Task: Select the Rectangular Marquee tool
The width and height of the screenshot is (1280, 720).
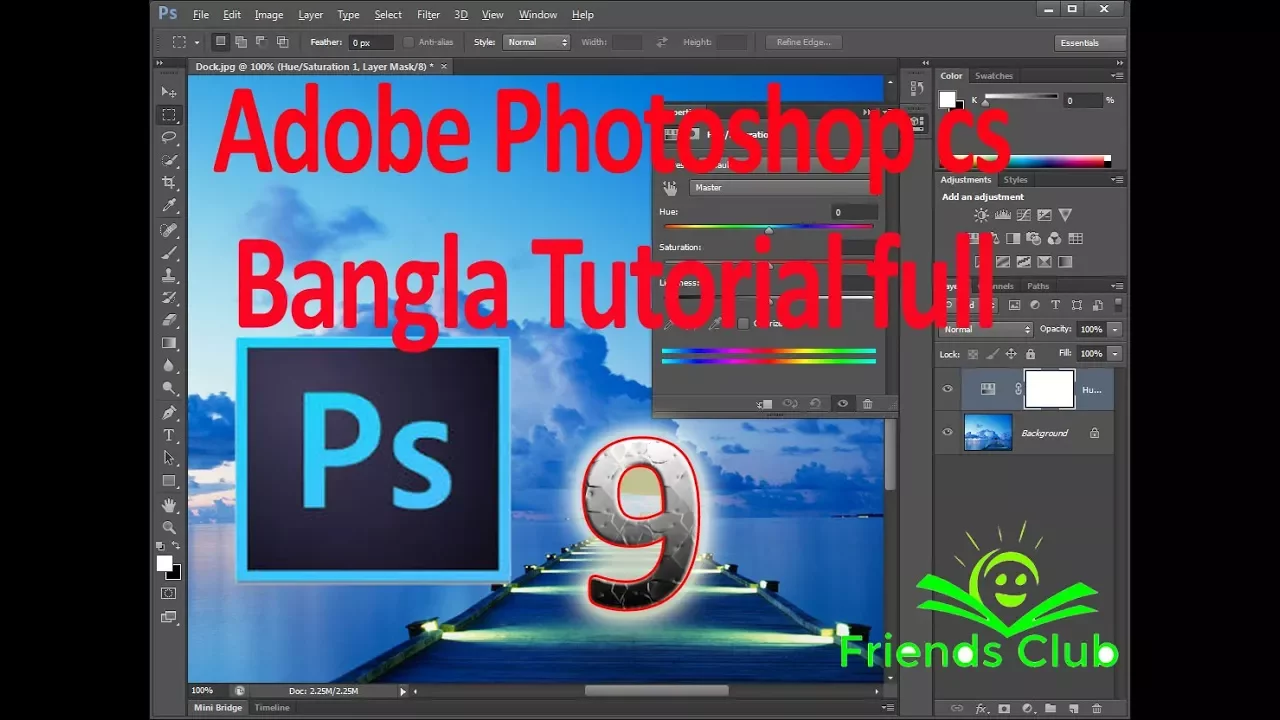Action: click(x=169, y=115)
